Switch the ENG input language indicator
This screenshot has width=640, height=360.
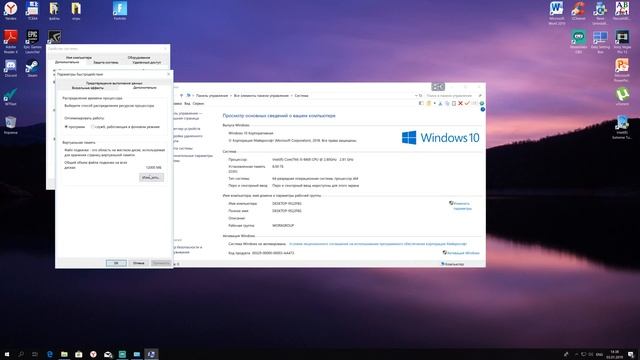pos(599,354)
